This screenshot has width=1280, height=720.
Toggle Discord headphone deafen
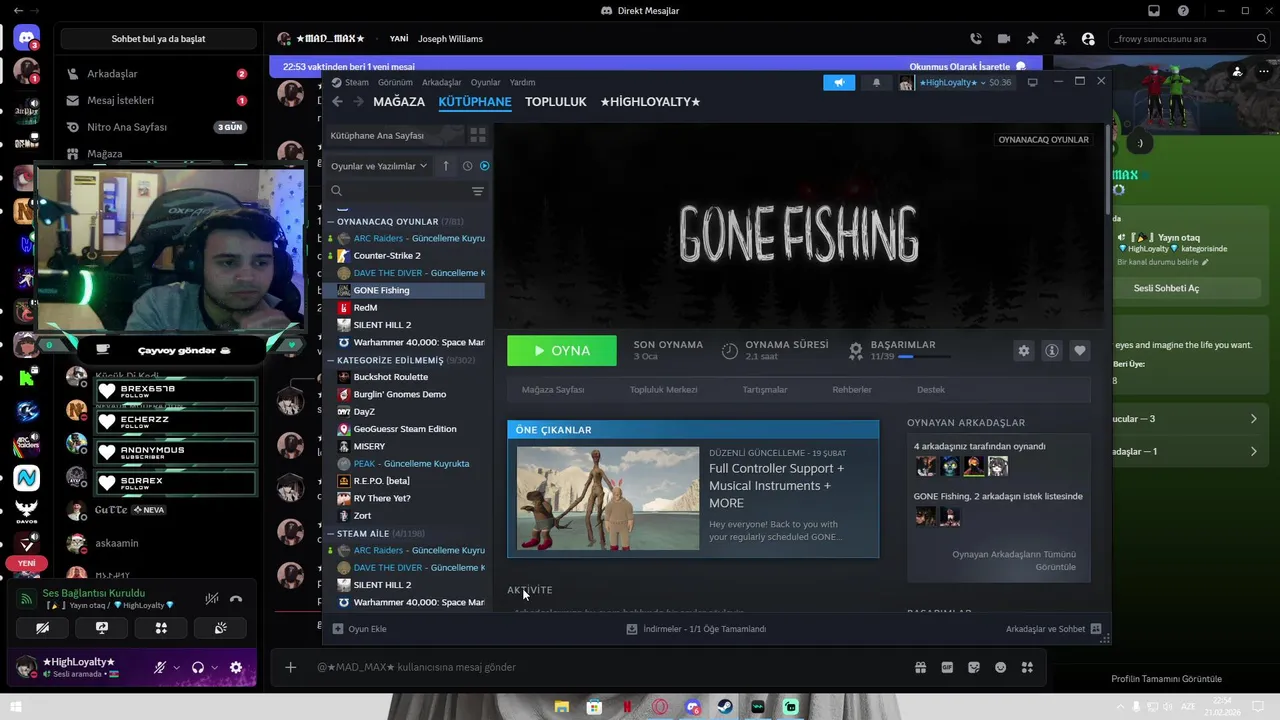click(x=198, y=667)
